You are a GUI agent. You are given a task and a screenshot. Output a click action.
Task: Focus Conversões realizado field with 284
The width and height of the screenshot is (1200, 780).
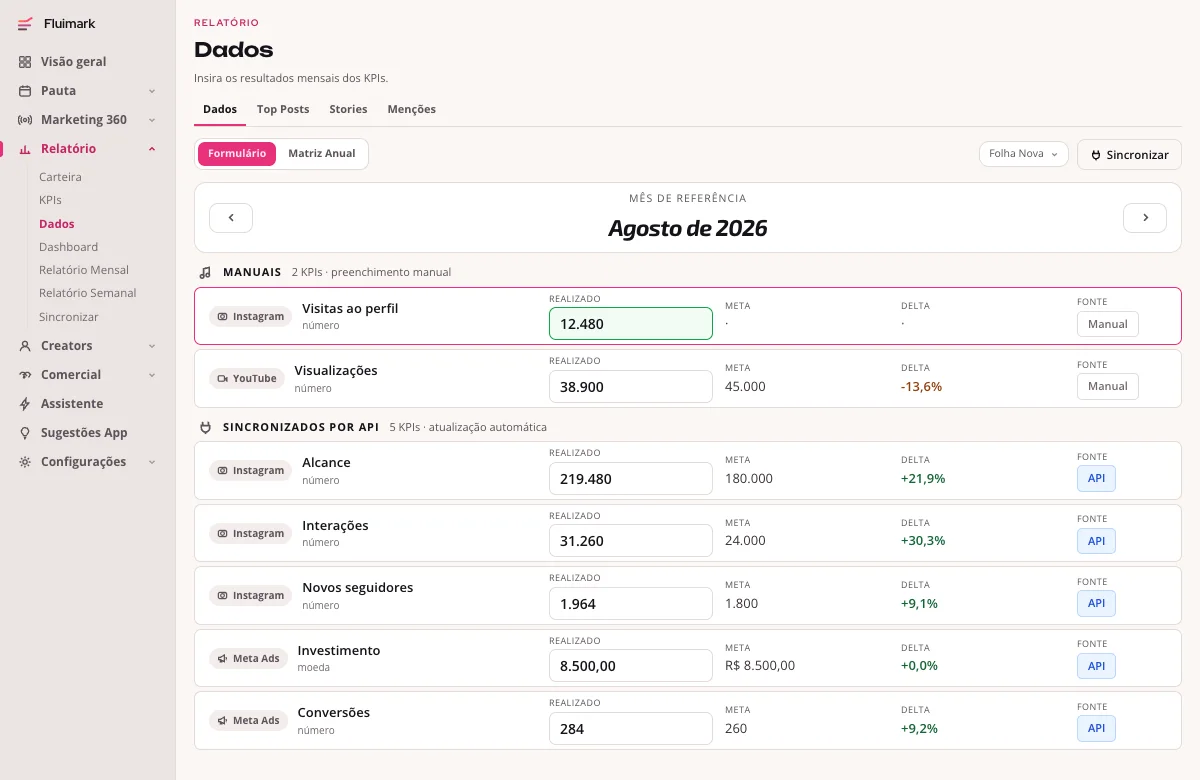(x=631, y=728)
